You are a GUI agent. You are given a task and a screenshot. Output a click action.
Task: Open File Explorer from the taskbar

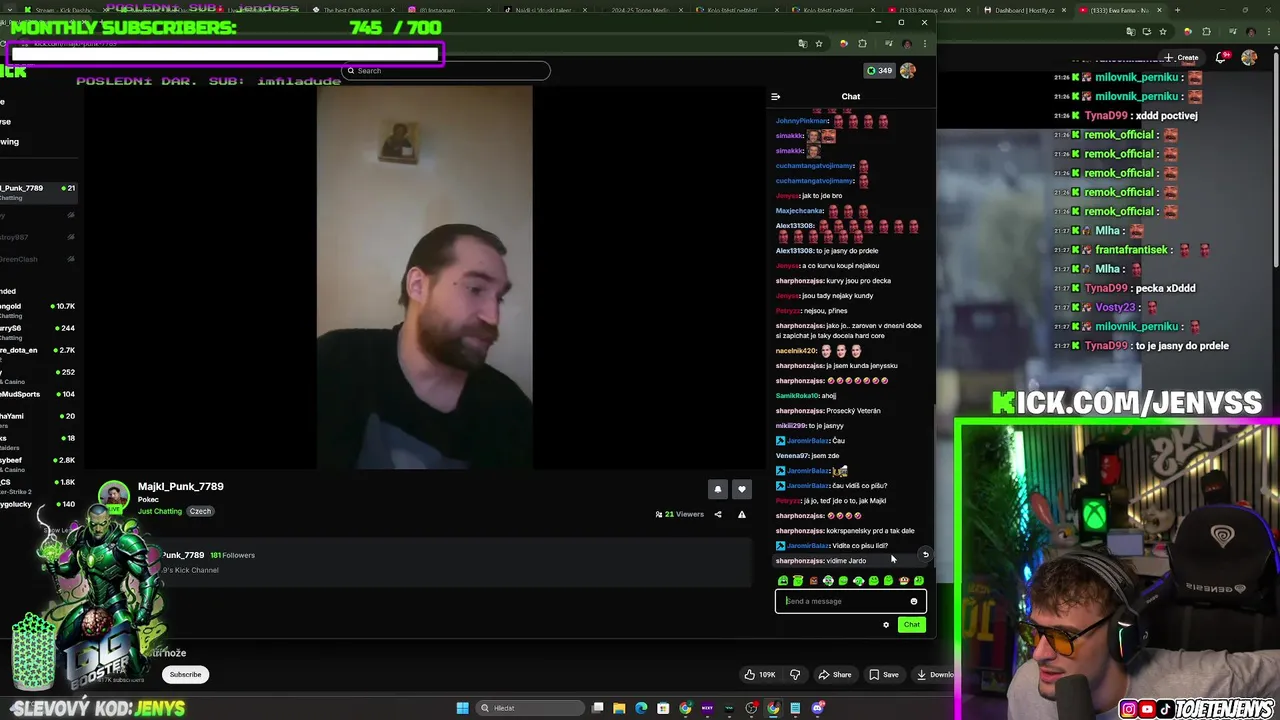(x=619, y=708)
